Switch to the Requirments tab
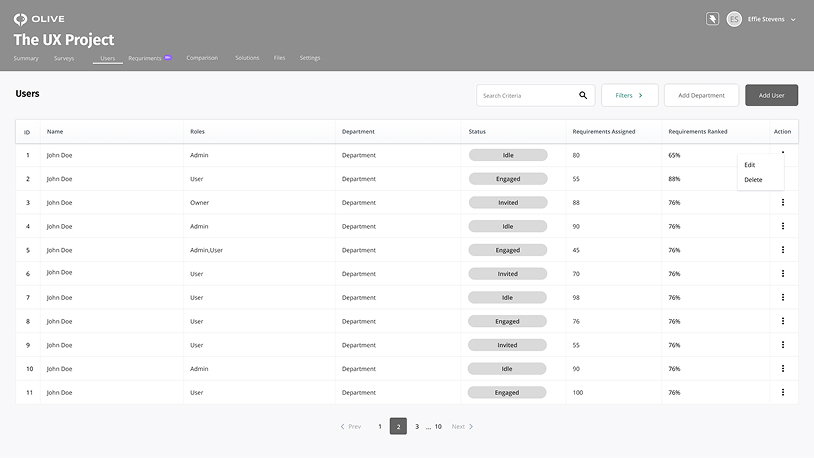Screen dimensions: 814x458 coord(145,58)
